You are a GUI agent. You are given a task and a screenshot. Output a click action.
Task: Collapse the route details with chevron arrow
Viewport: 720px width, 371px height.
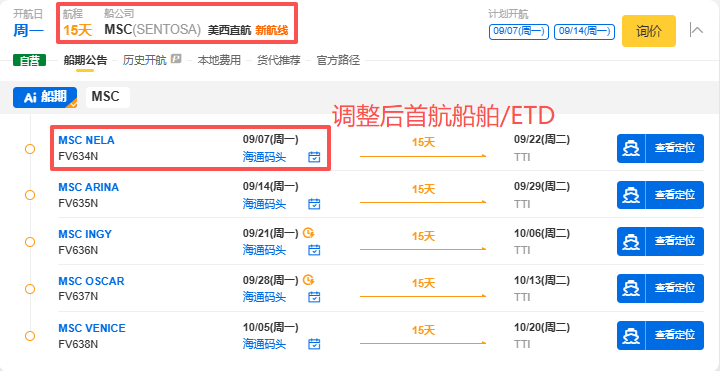(697, 31)
